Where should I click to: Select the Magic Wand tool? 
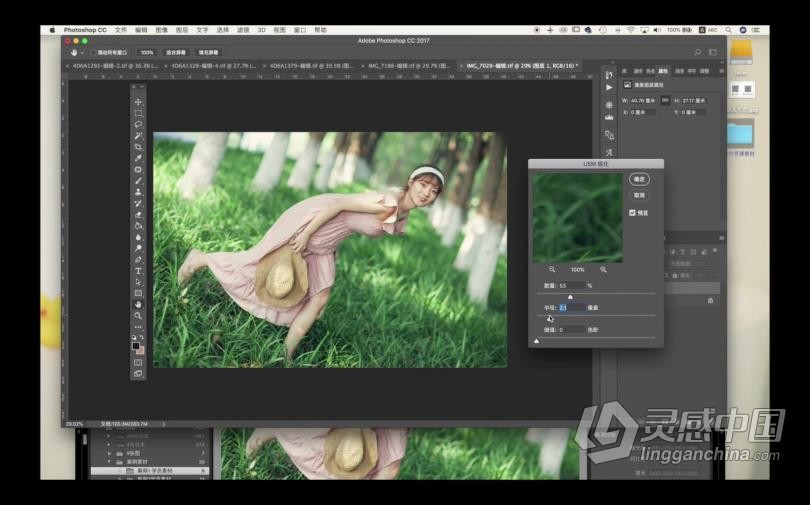[x=138, y=136]
